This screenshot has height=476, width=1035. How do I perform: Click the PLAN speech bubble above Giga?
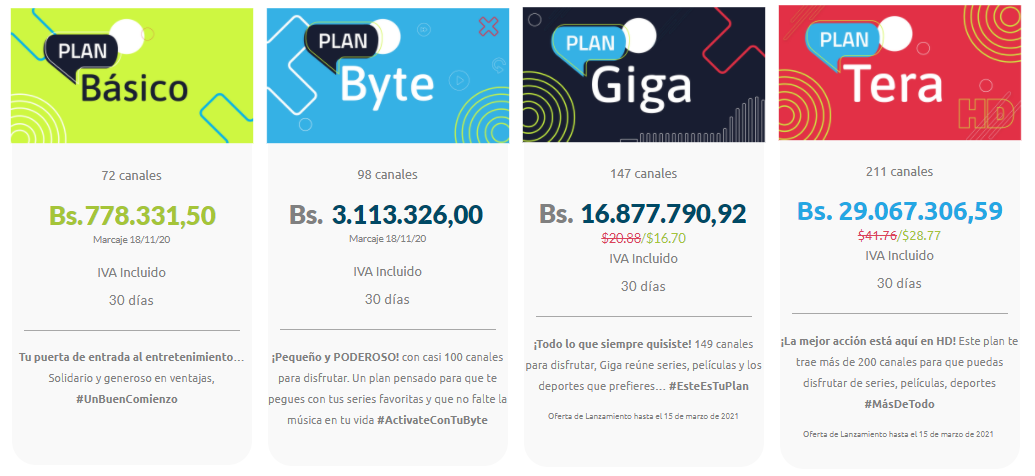590,42
